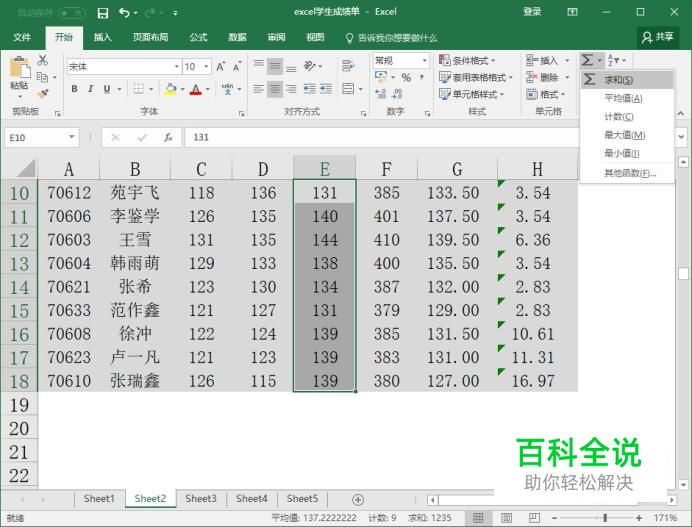This screenshot has height=527, width=692.
Task: Click the Copy icon in clipboard group
Action: point(43,77)
